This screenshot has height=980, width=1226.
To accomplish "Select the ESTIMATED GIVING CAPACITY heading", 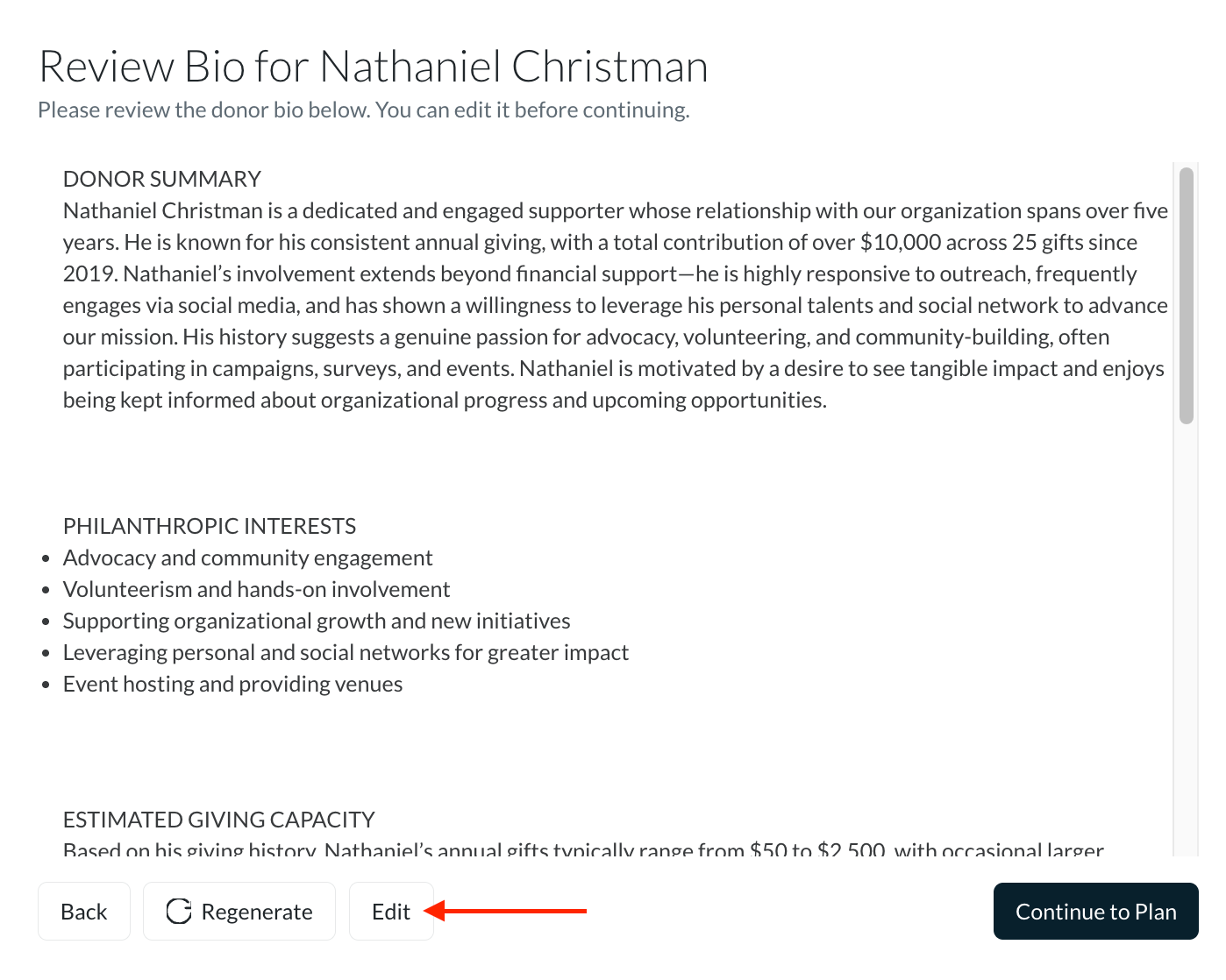I will click(219, 820).
